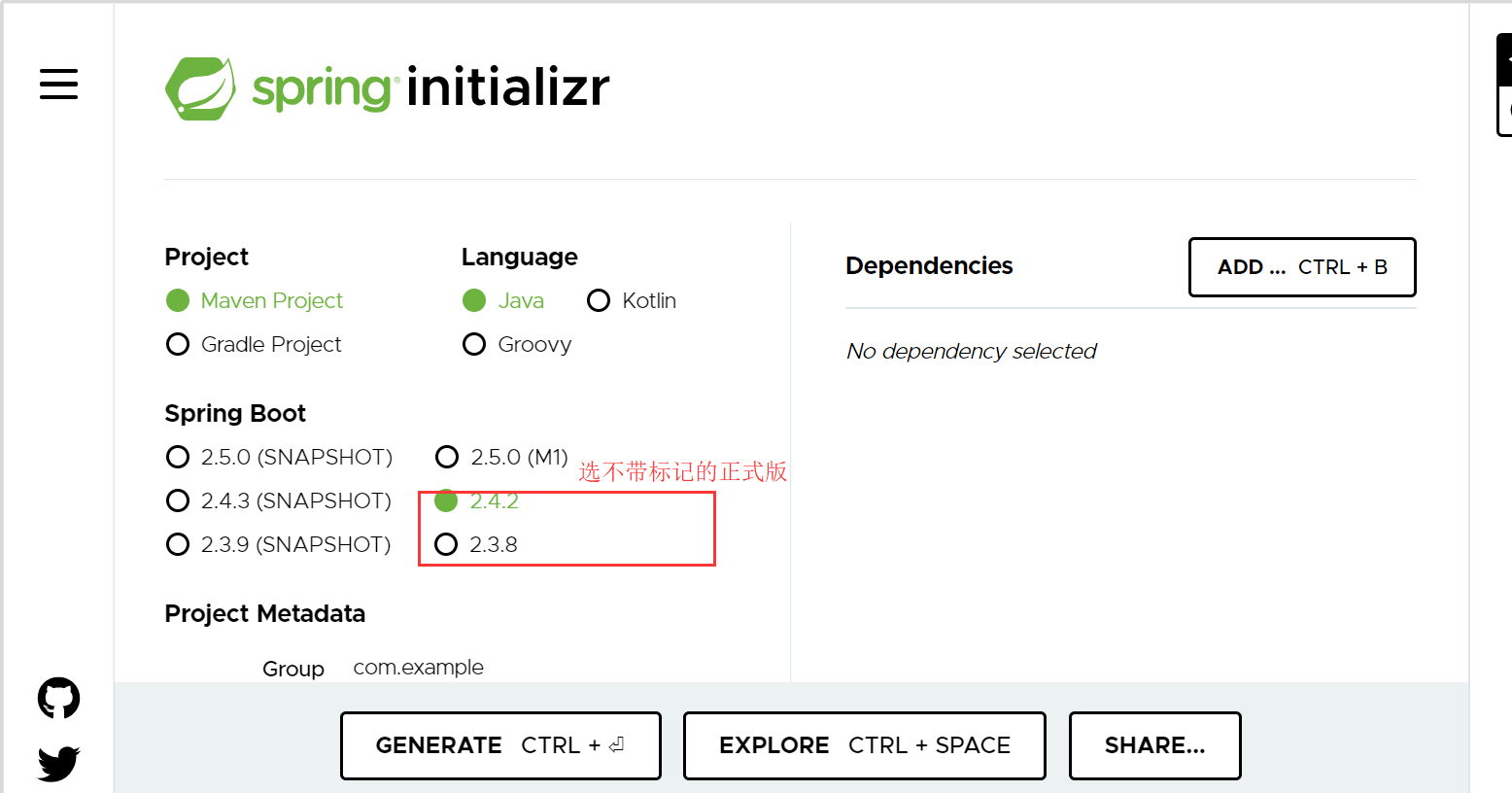
Task: Select Spring Boot 2.3.9 (SNAPSHOT)
Action: pyautogui.click(x=279, y=544)
